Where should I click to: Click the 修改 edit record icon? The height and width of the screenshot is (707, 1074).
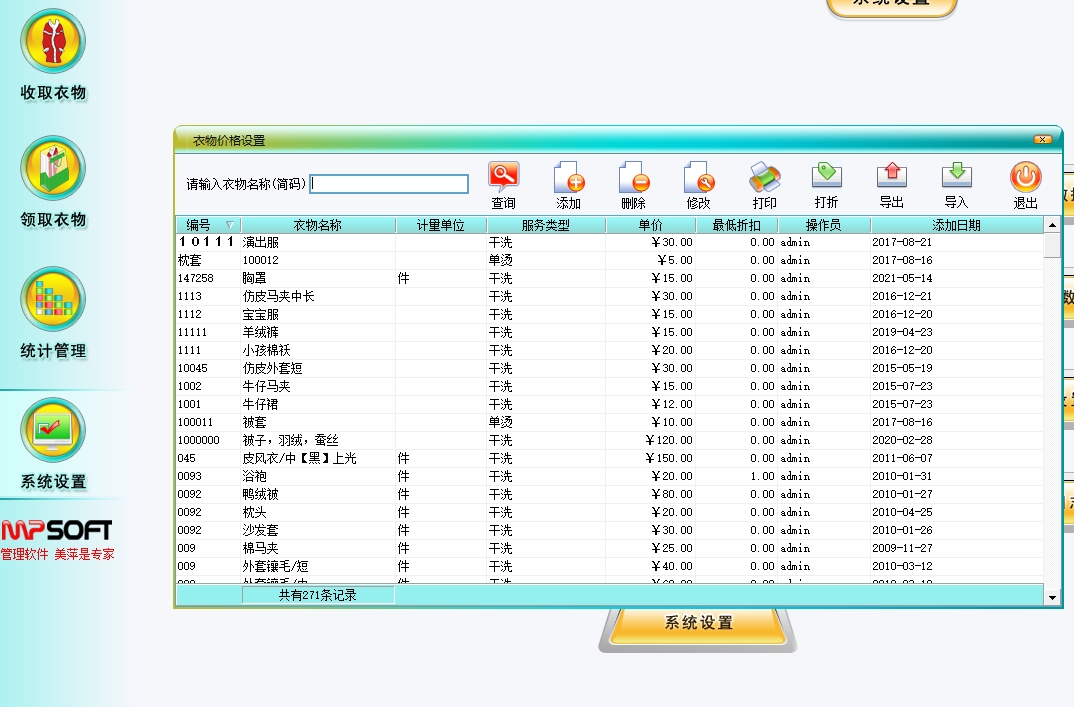[x=698, y=179]
